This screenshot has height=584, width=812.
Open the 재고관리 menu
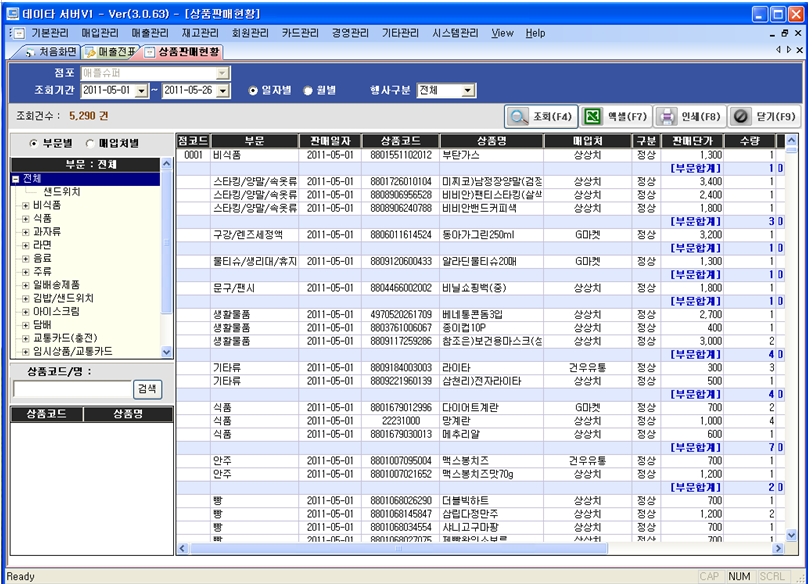point(201,33)
